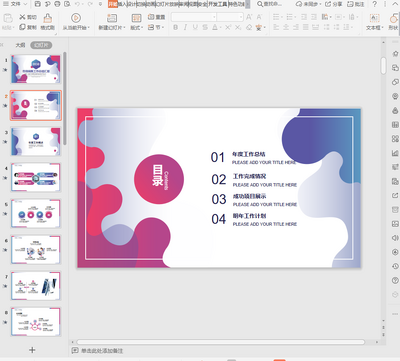
Task: Click the top-bar question mark Help icon
Action: pyautogui.click(x=375, y=4)
